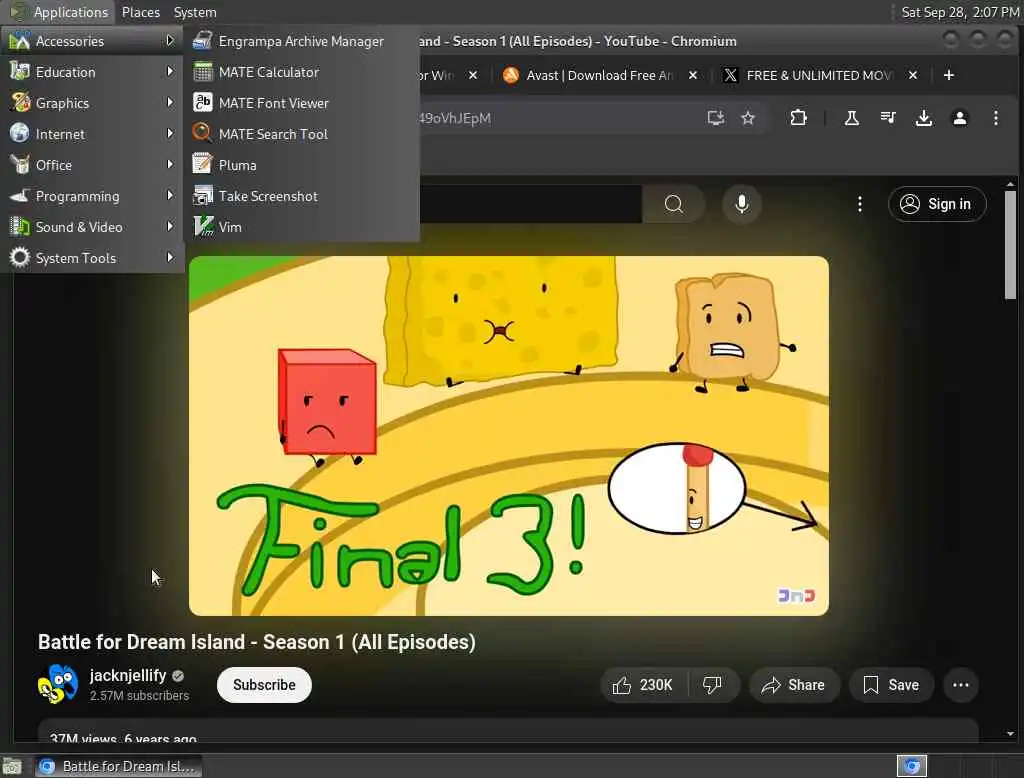Click the YouTube search magnifier icon
Viewport: 1024px width, 778px height.
click(x=673, y=204)
